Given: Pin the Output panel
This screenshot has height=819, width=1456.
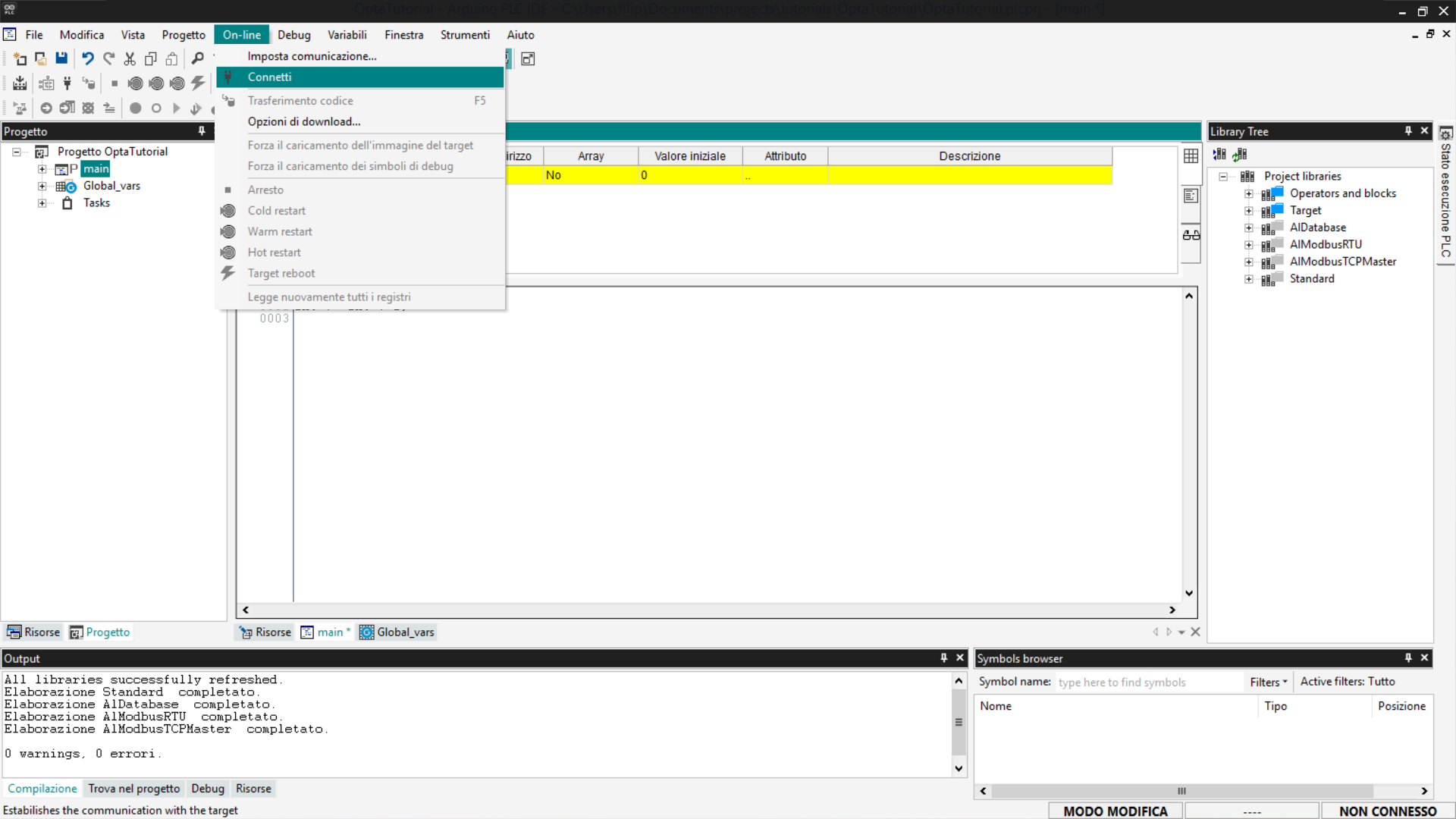Looking at the screenshot, I should (944, 658).
